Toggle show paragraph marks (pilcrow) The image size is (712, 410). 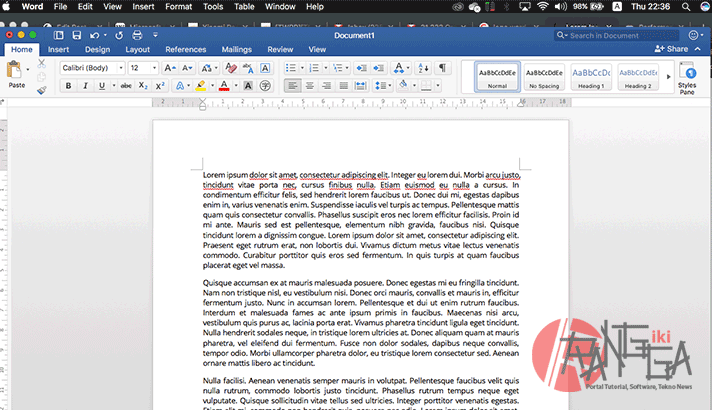442,68
